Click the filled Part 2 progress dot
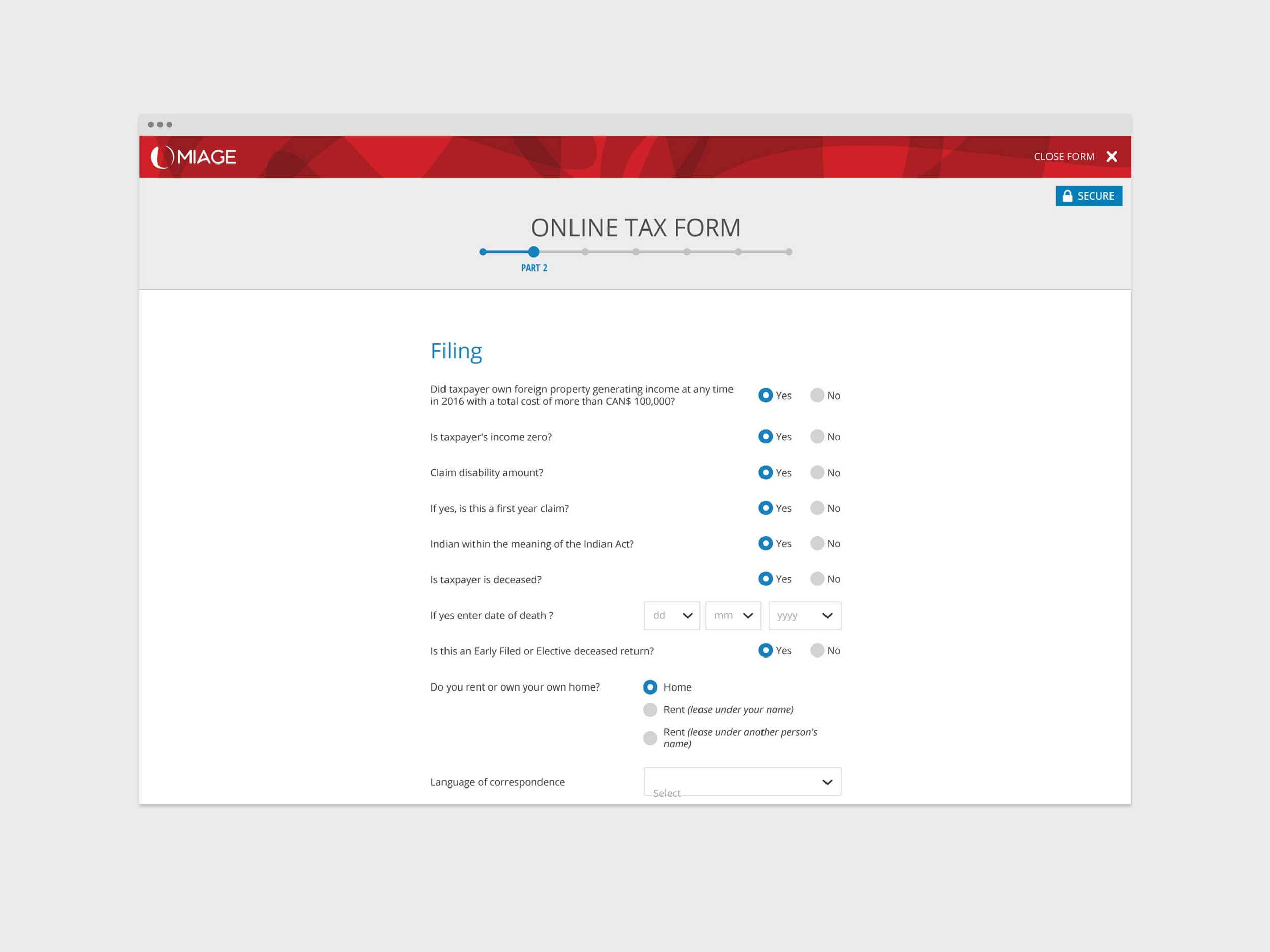This screenshot has height=952, width=1270. (x=533, y=252)
